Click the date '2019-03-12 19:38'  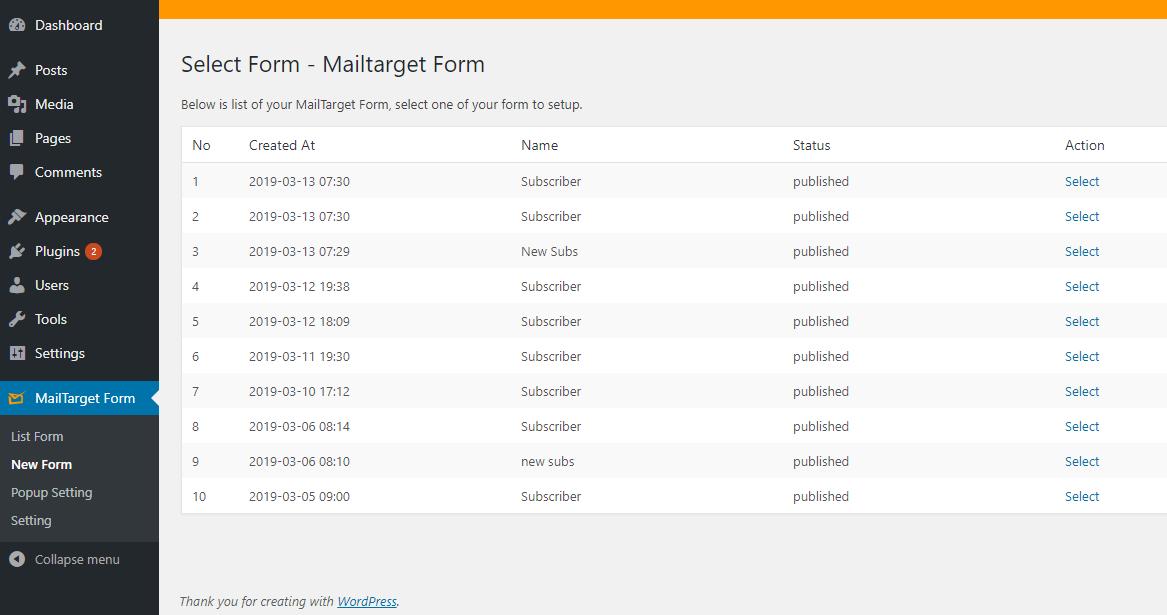click(299, 287)
